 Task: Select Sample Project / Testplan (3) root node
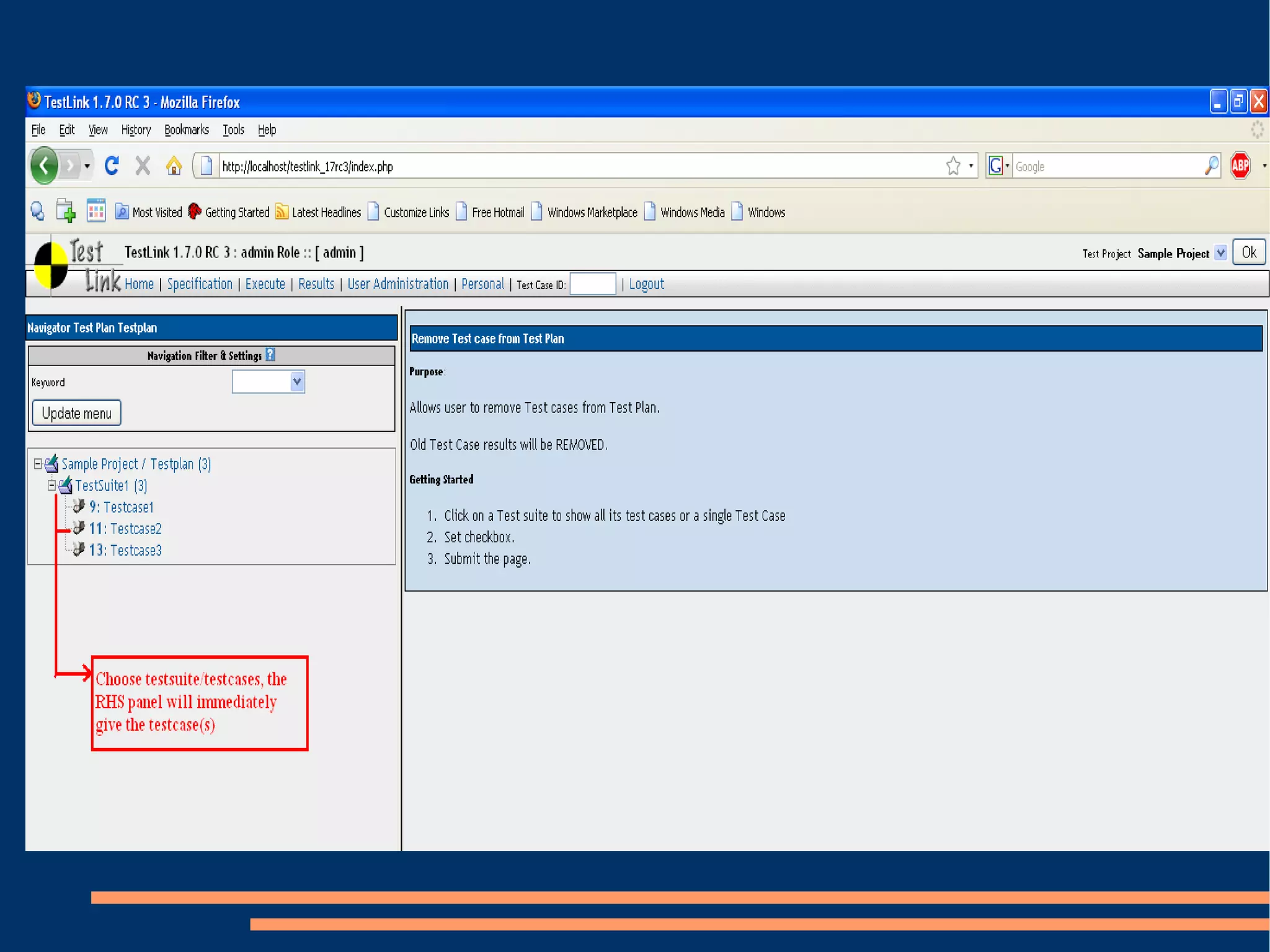click(136, 464)
